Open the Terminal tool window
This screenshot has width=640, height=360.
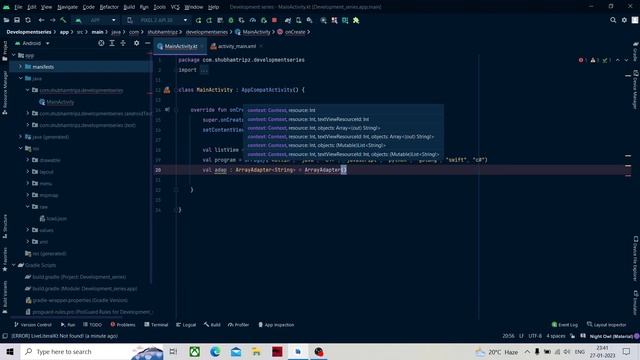coord(156,325)
